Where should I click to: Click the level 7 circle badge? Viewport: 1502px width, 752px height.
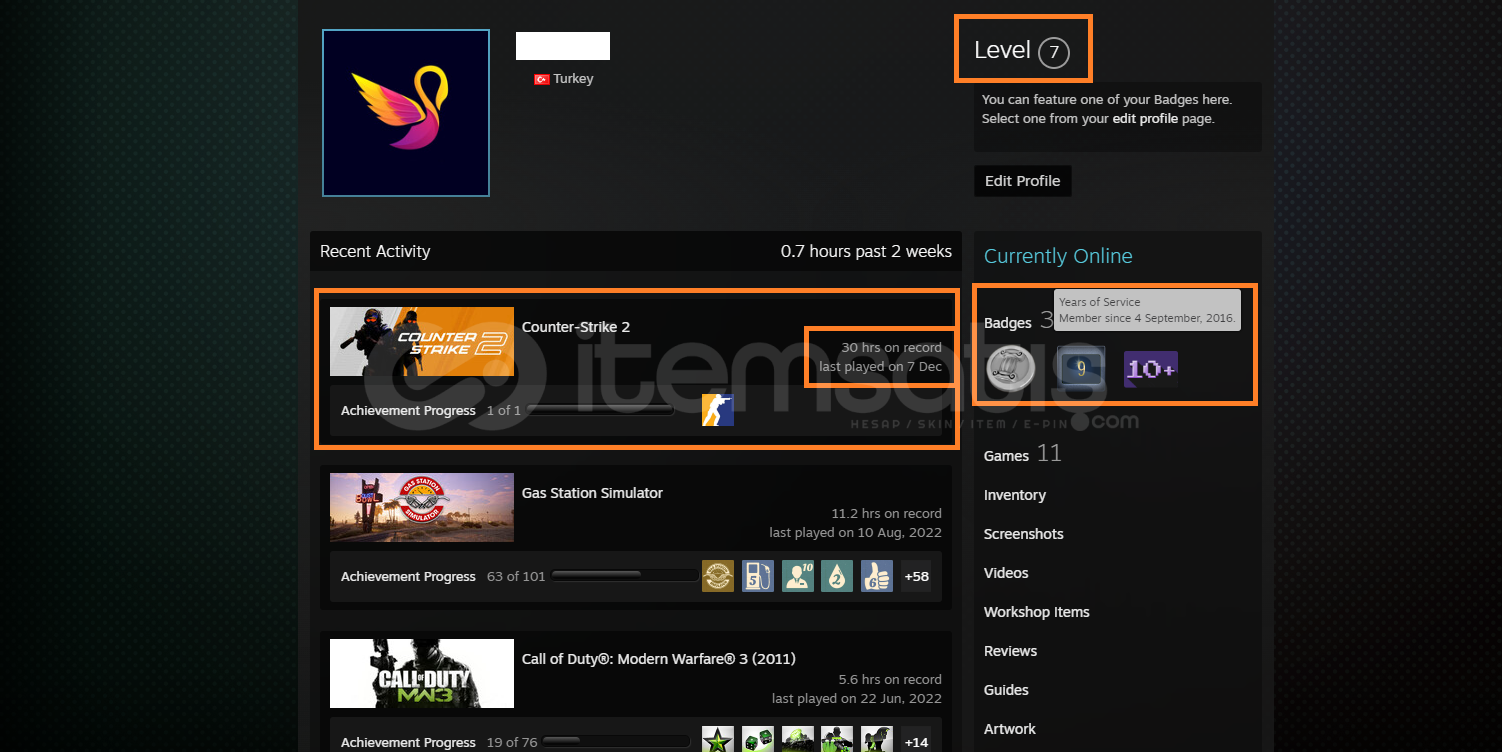point(1054,52)
